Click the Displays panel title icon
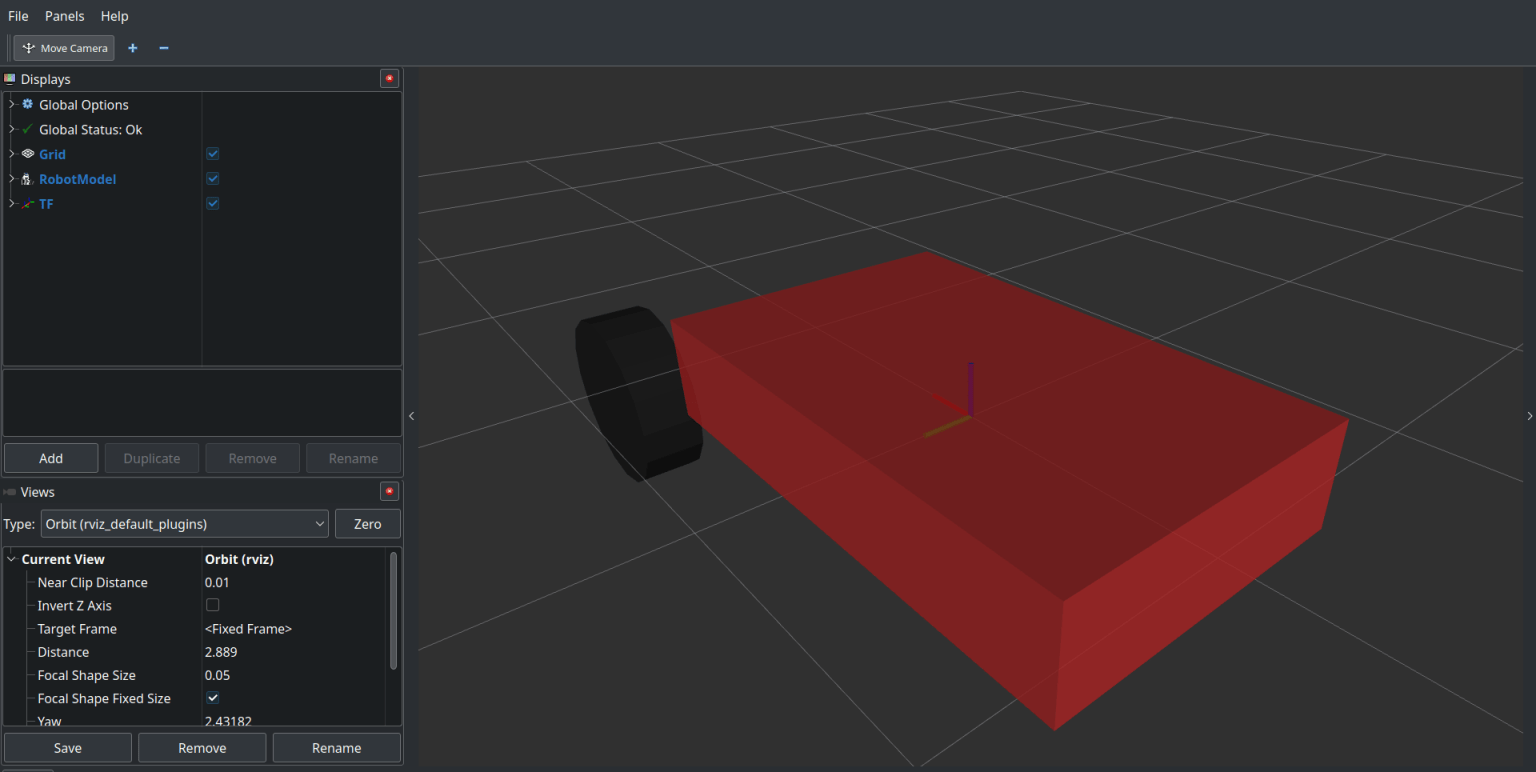This screenshot has height=772, width=1536. coord(10,78)
